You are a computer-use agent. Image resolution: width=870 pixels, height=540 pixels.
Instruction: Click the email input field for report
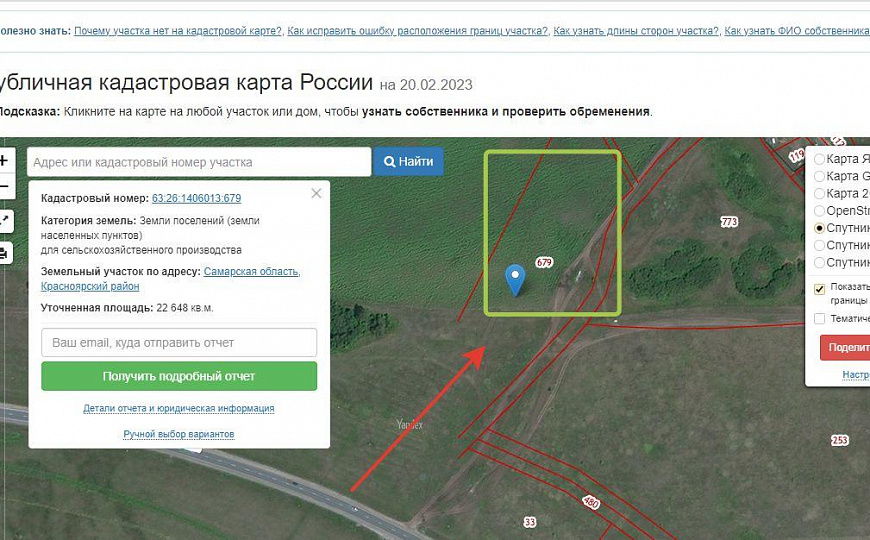click(x=179, y=342)
